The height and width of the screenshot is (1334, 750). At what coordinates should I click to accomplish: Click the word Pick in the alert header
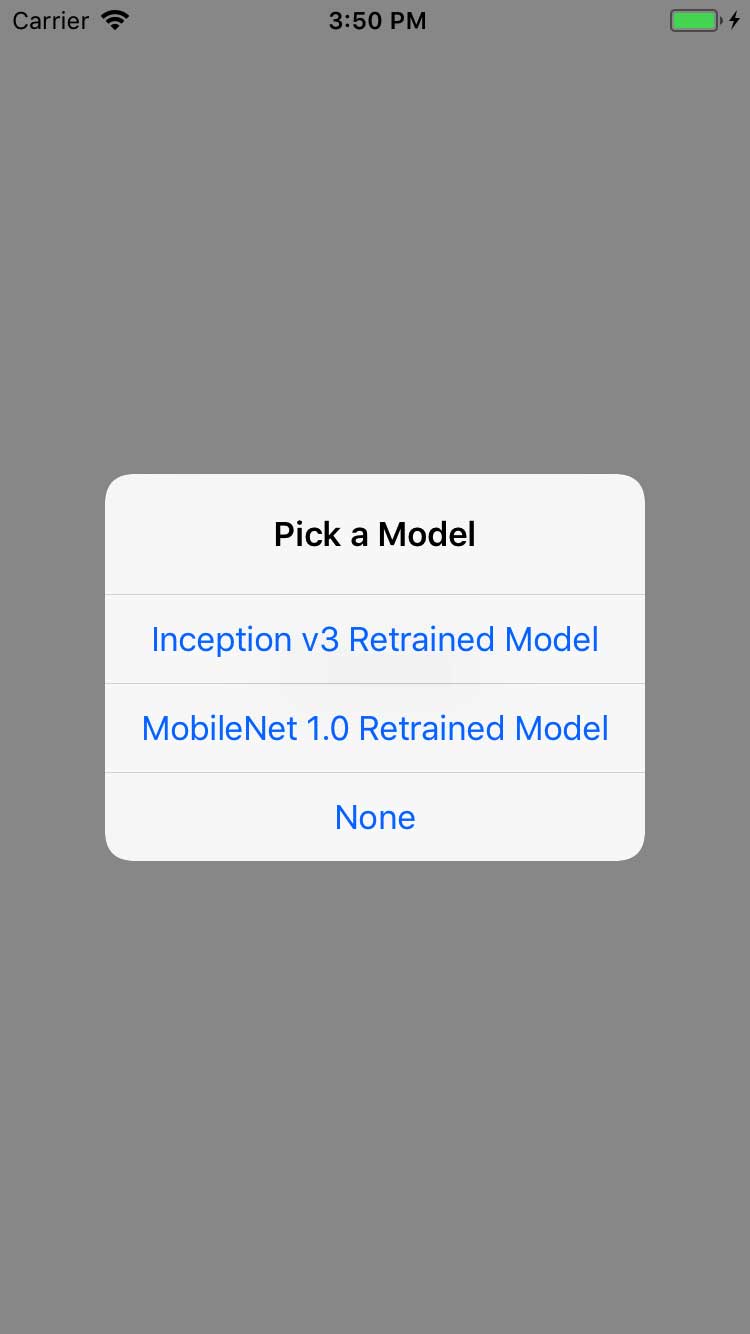pos(307,535)
